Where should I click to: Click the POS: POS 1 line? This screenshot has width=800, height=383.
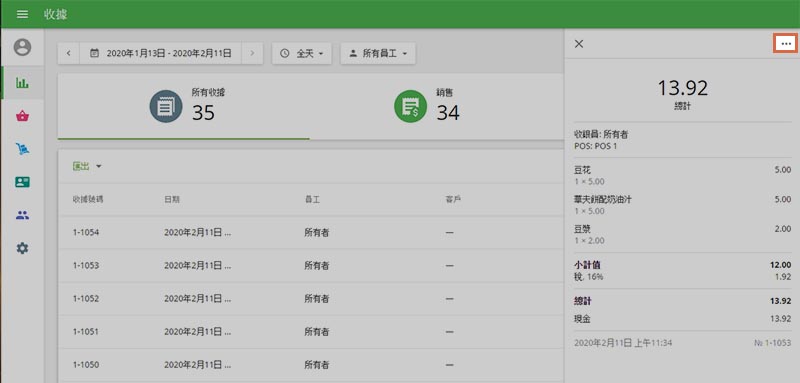point(595,146)
